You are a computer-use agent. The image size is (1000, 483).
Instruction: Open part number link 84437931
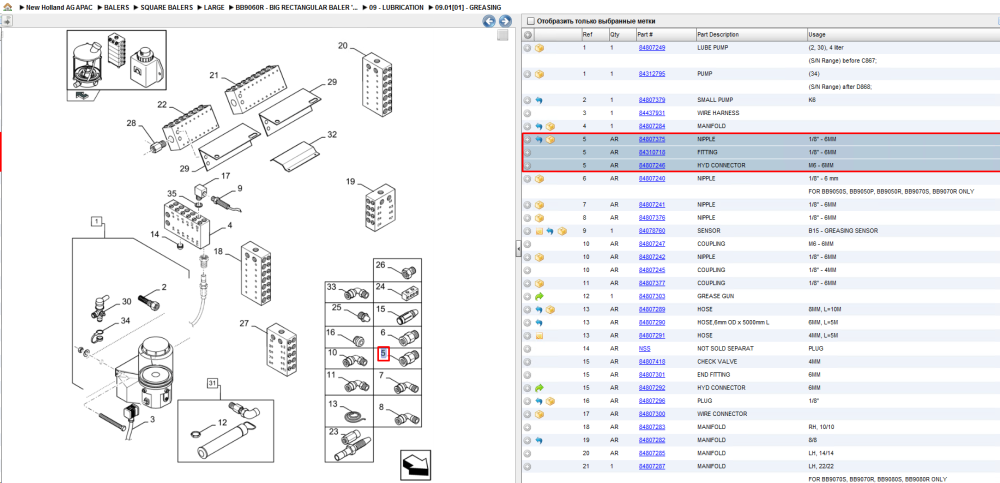(652, 113)
